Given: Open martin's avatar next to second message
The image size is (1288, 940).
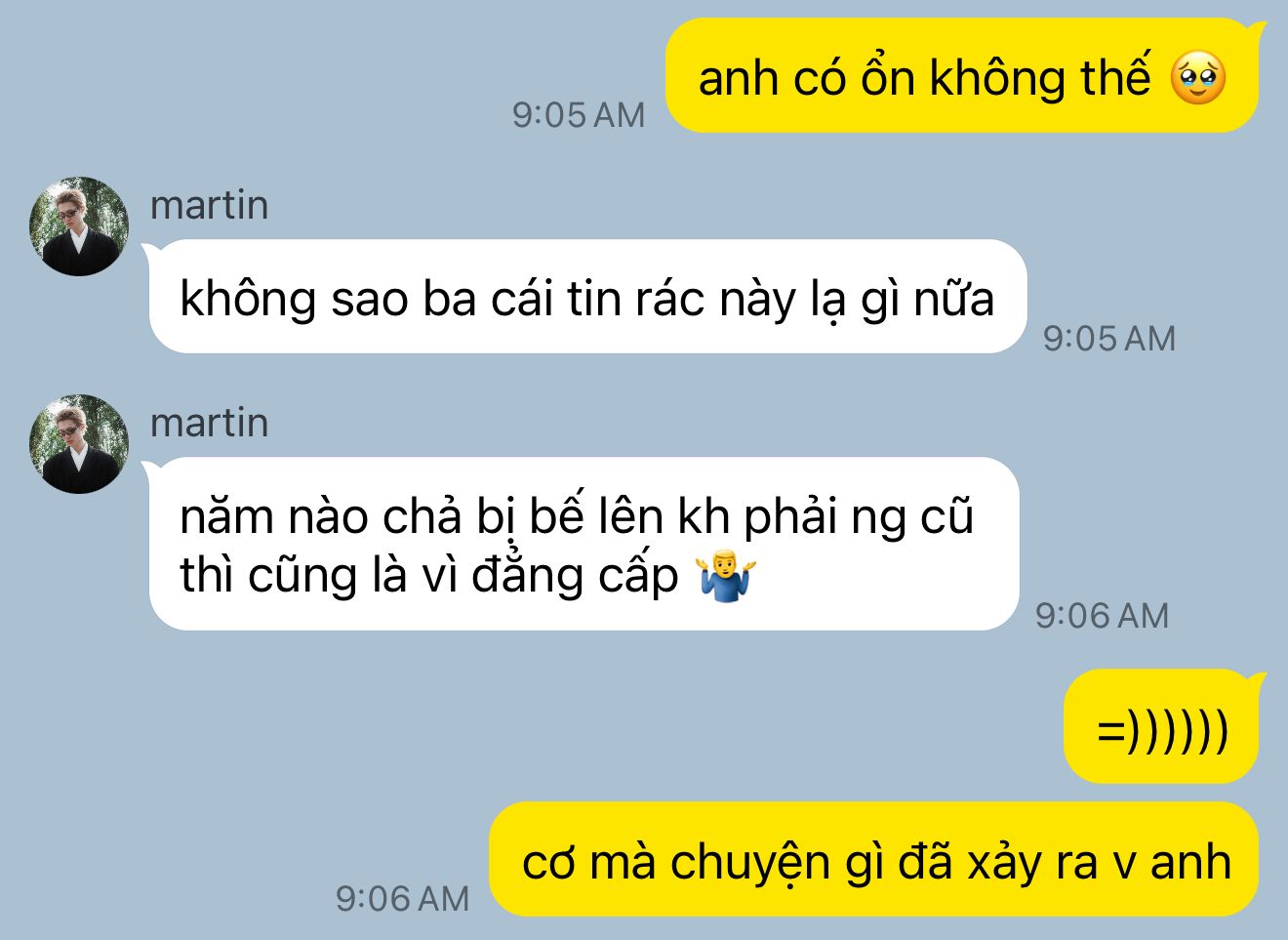Looking at the screenshot, I should pos(79,444).
